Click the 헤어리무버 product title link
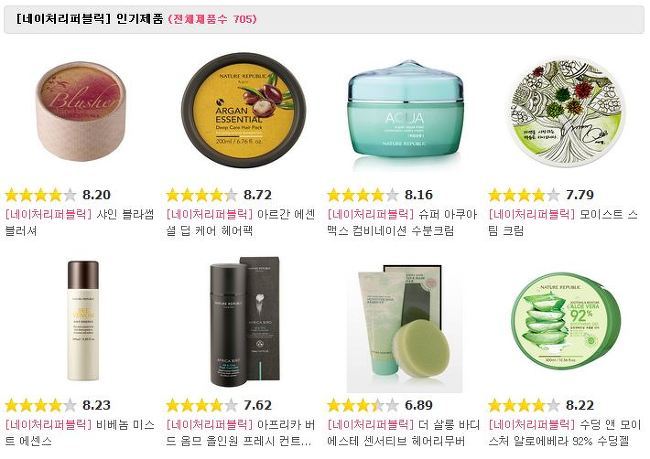The image size is (650, 459). coord(403,432)
